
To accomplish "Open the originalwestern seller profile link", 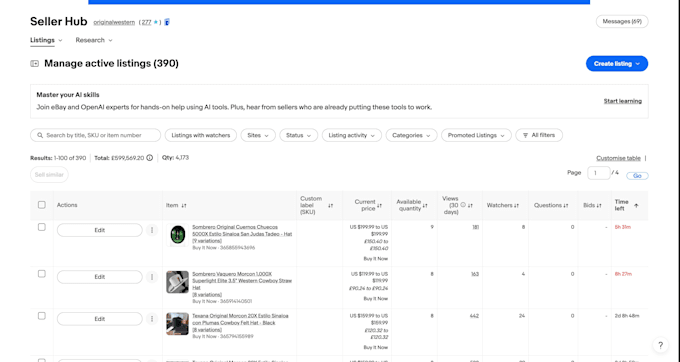I will pos(114,22).
